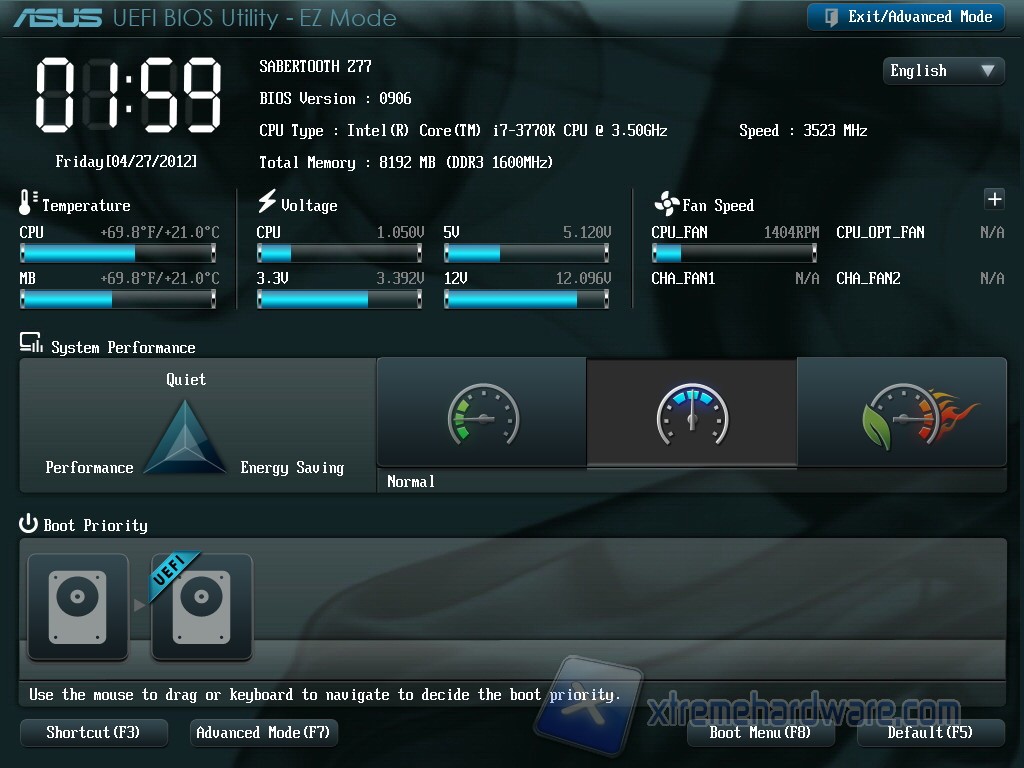This screenshot has width=1024, height=768.
Task: Open the Shortcut(F3) list
Action: [x=93, y=733]
